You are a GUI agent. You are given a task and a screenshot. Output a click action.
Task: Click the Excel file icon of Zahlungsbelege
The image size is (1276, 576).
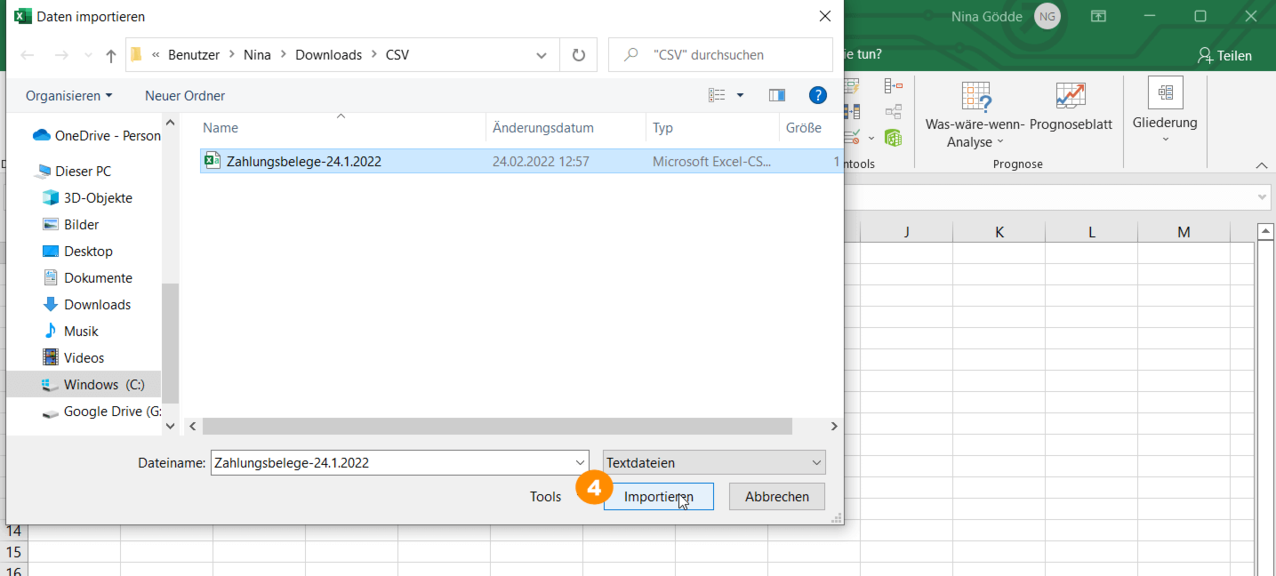coord(212,160)
